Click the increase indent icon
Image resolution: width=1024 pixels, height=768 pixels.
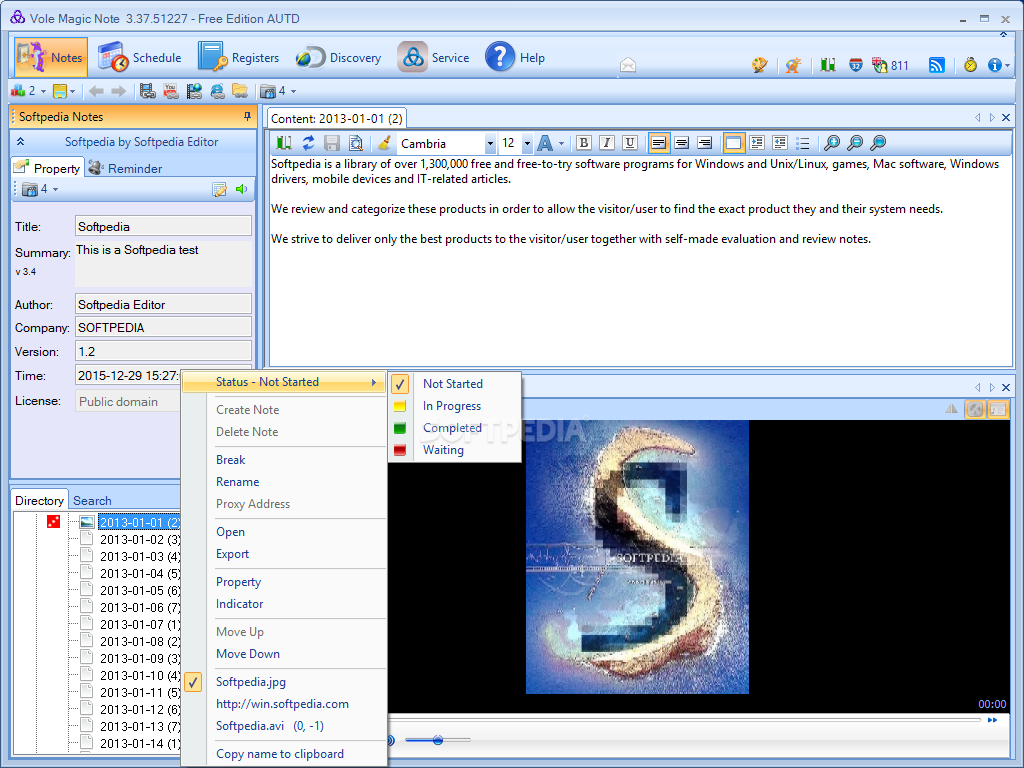point(757,142)
